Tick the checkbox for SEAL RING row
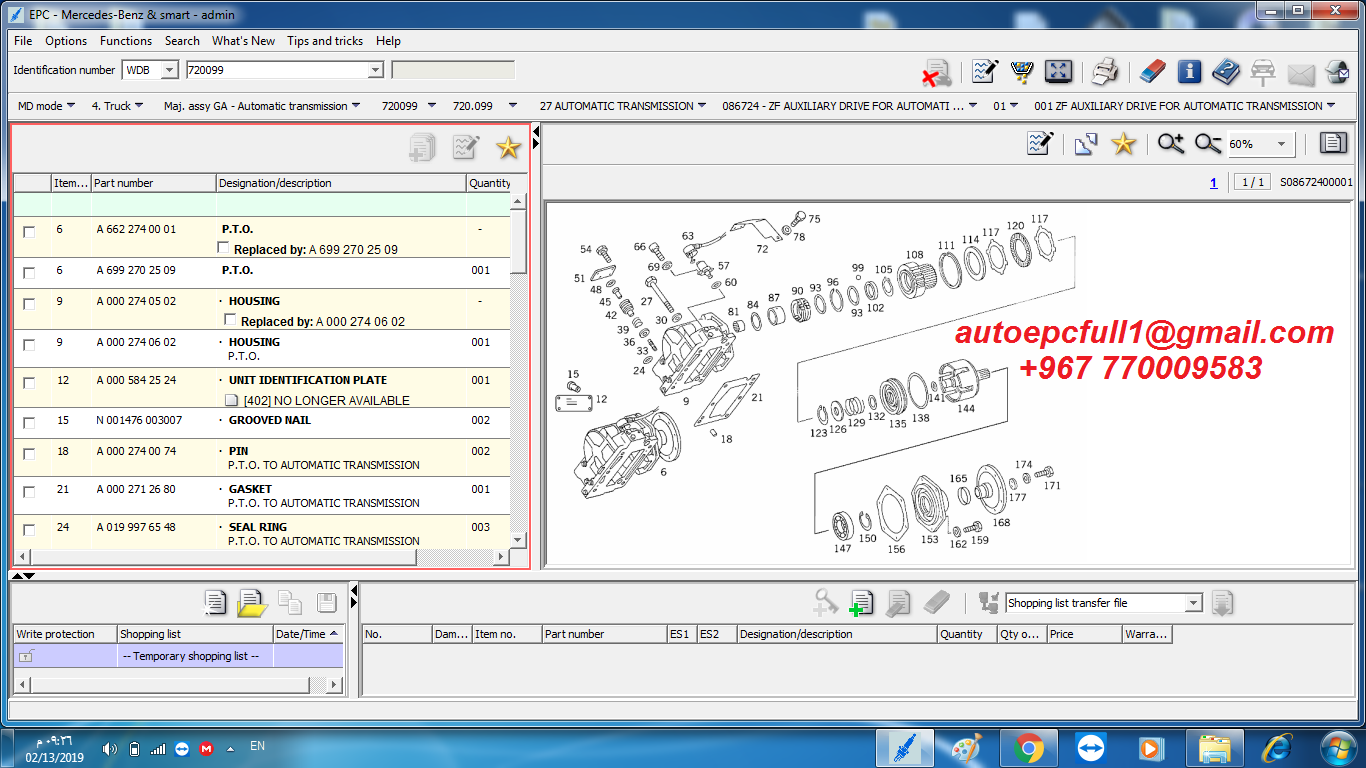 [29, 529]
